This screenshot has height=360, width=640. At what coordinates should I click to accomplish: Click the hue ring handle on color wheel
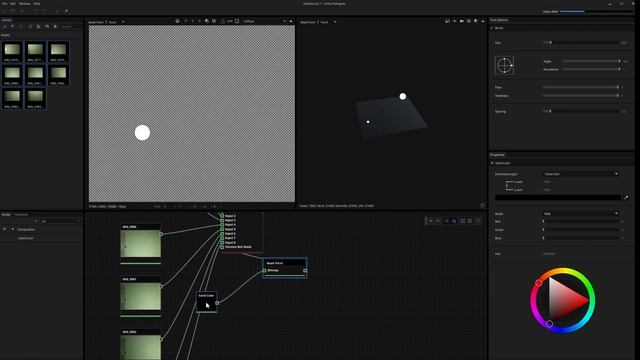click(x=539, y=283)
